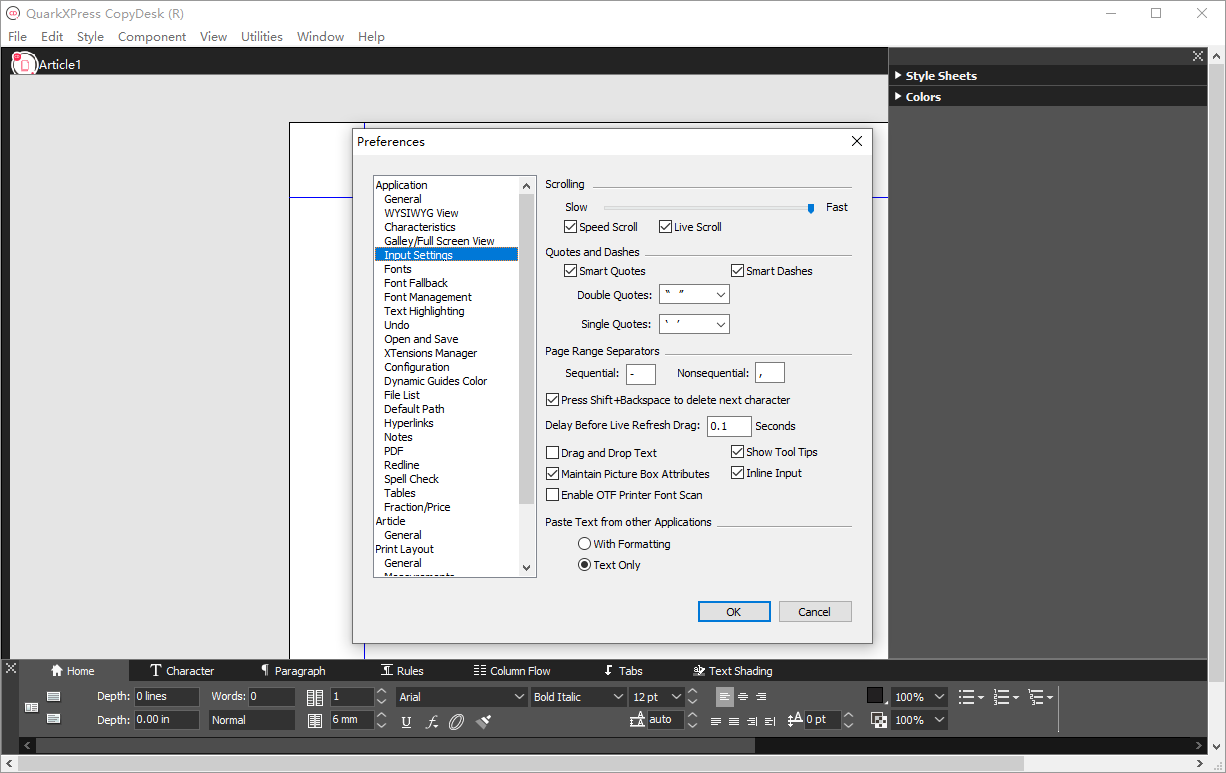1226x773 pixels.
Task: Enable Drag and Drop Text
Action: (x=552, y=453)
